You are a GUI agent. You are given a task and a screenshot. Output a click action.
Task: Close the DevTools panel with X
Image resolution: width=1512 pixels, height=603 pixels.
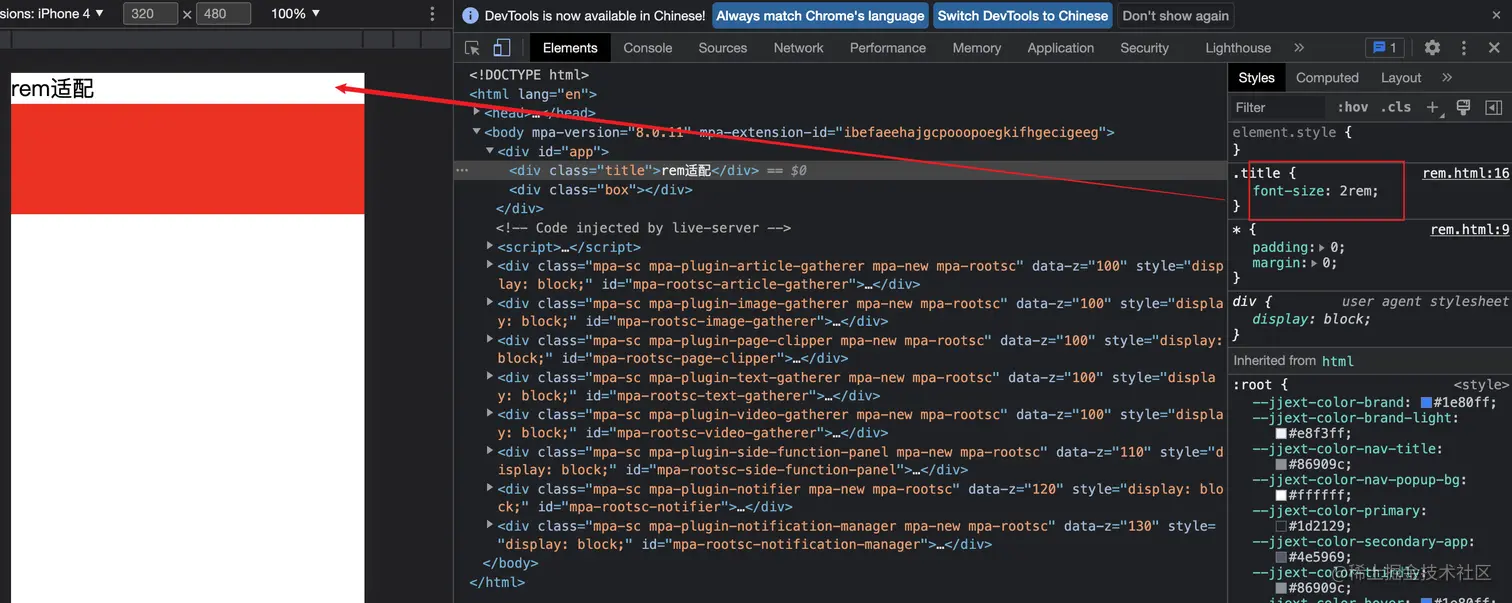tap(1494, 48)
